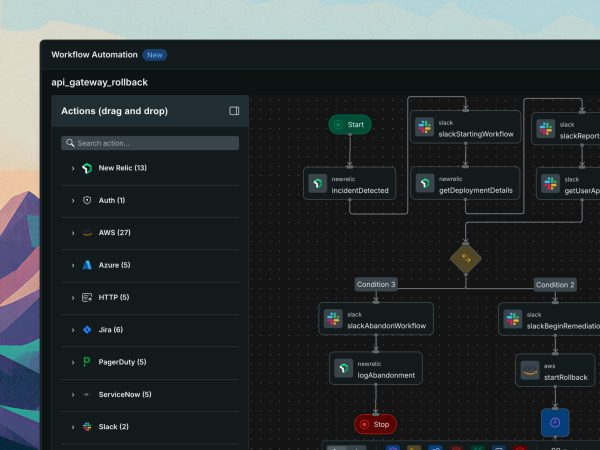The width and height of the screenshot is (600, 450).
Task: Click the New Relic logo icon in list
Action: [x=87, y=168]
